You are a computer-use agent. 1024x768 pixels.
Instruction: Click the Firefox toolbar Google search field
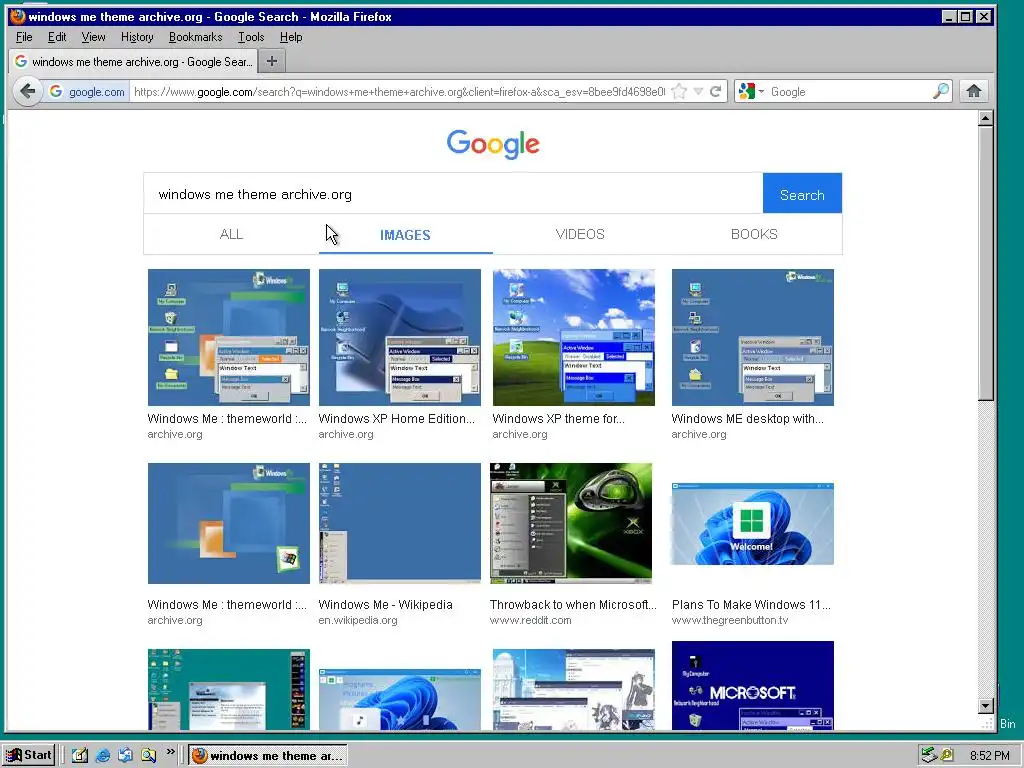[x=849, y=91]
